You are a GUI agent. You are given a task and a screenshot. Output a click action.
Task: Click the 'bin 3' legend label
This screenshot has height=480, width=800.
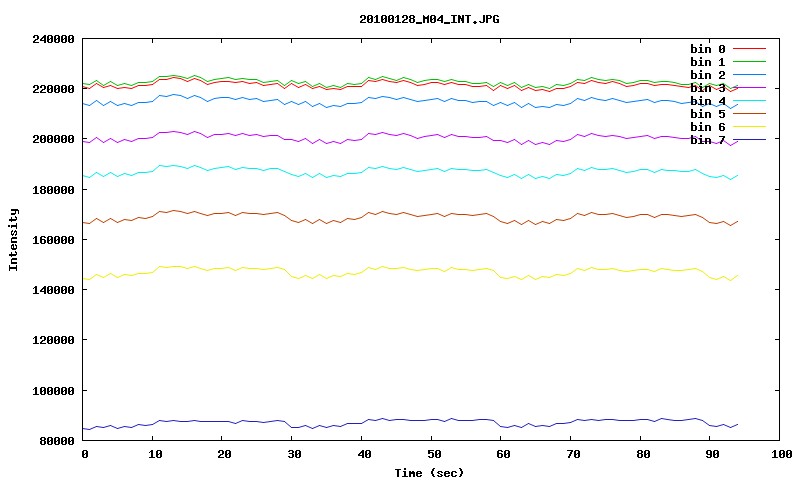708,88
